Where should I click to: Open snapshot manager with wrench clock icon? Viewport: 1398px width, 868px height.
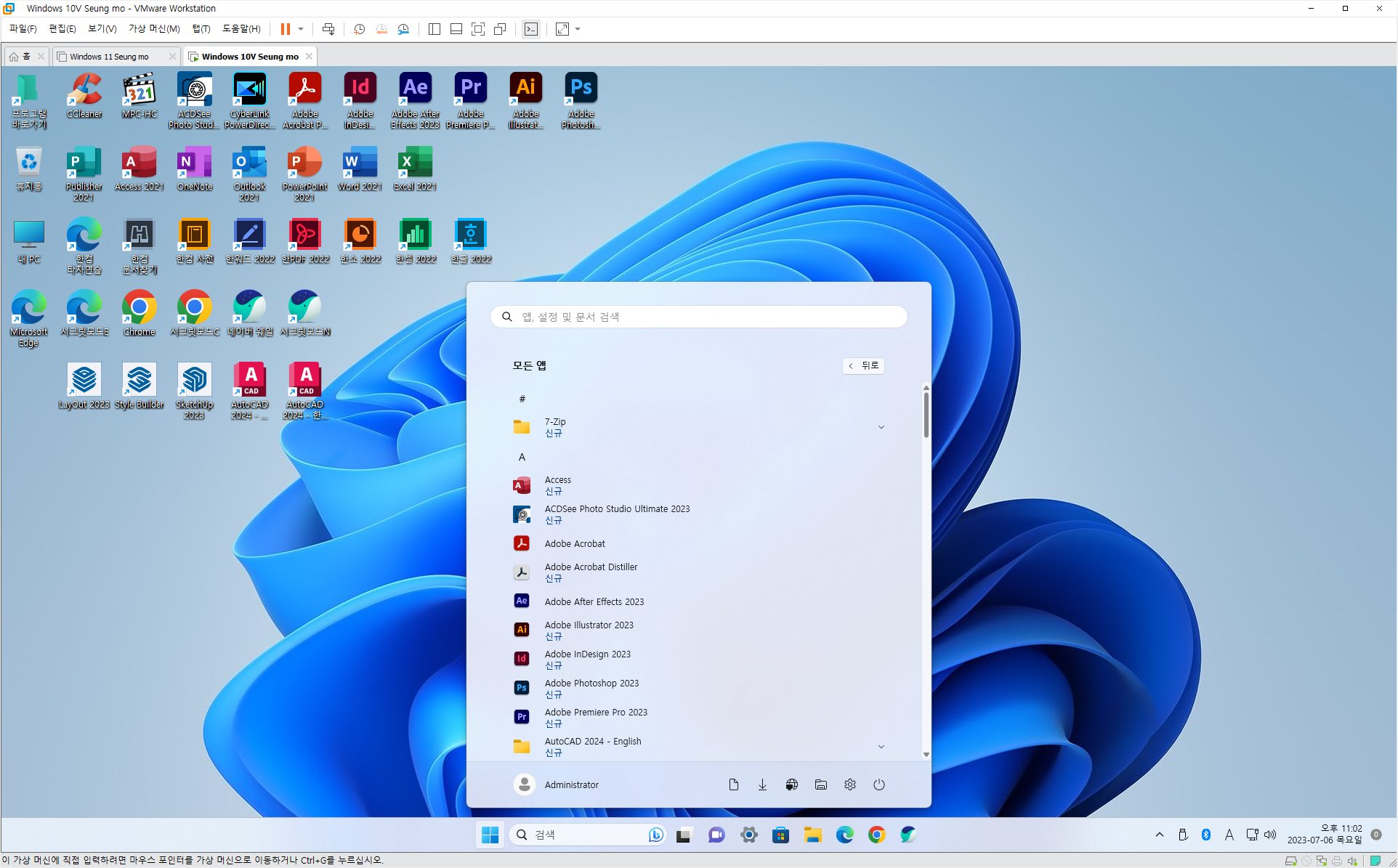(403, 29)
